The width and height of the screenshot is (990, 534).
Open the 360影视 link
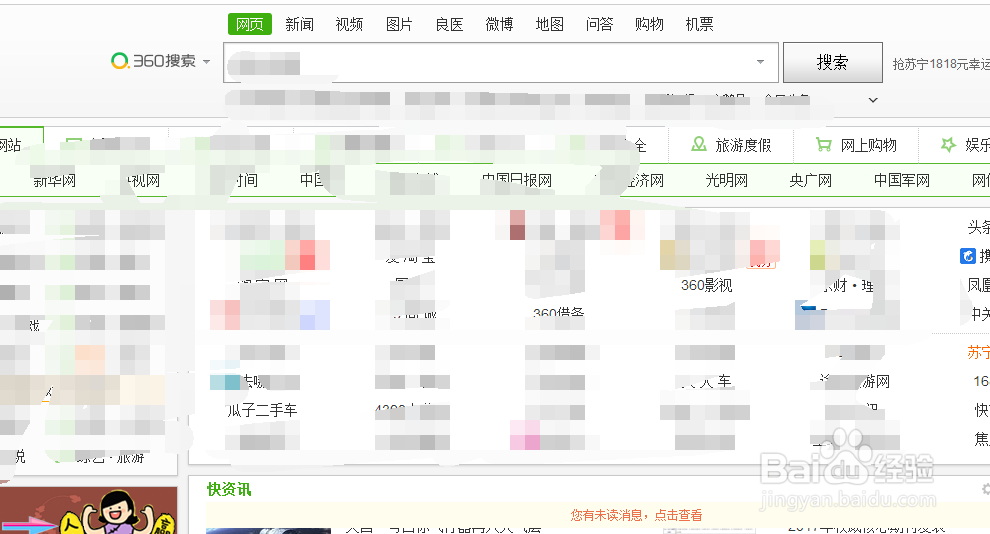[707, 285]
